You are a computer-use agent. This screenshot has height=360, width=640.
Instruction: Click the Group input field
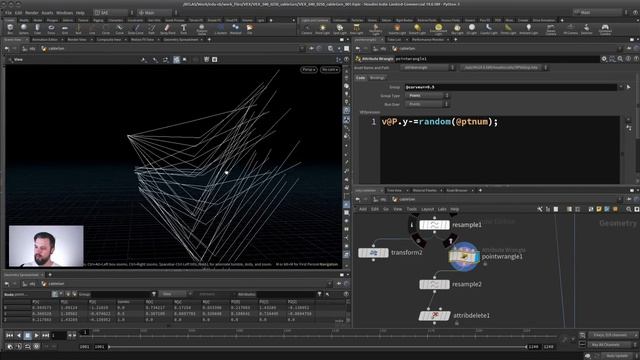510,87
